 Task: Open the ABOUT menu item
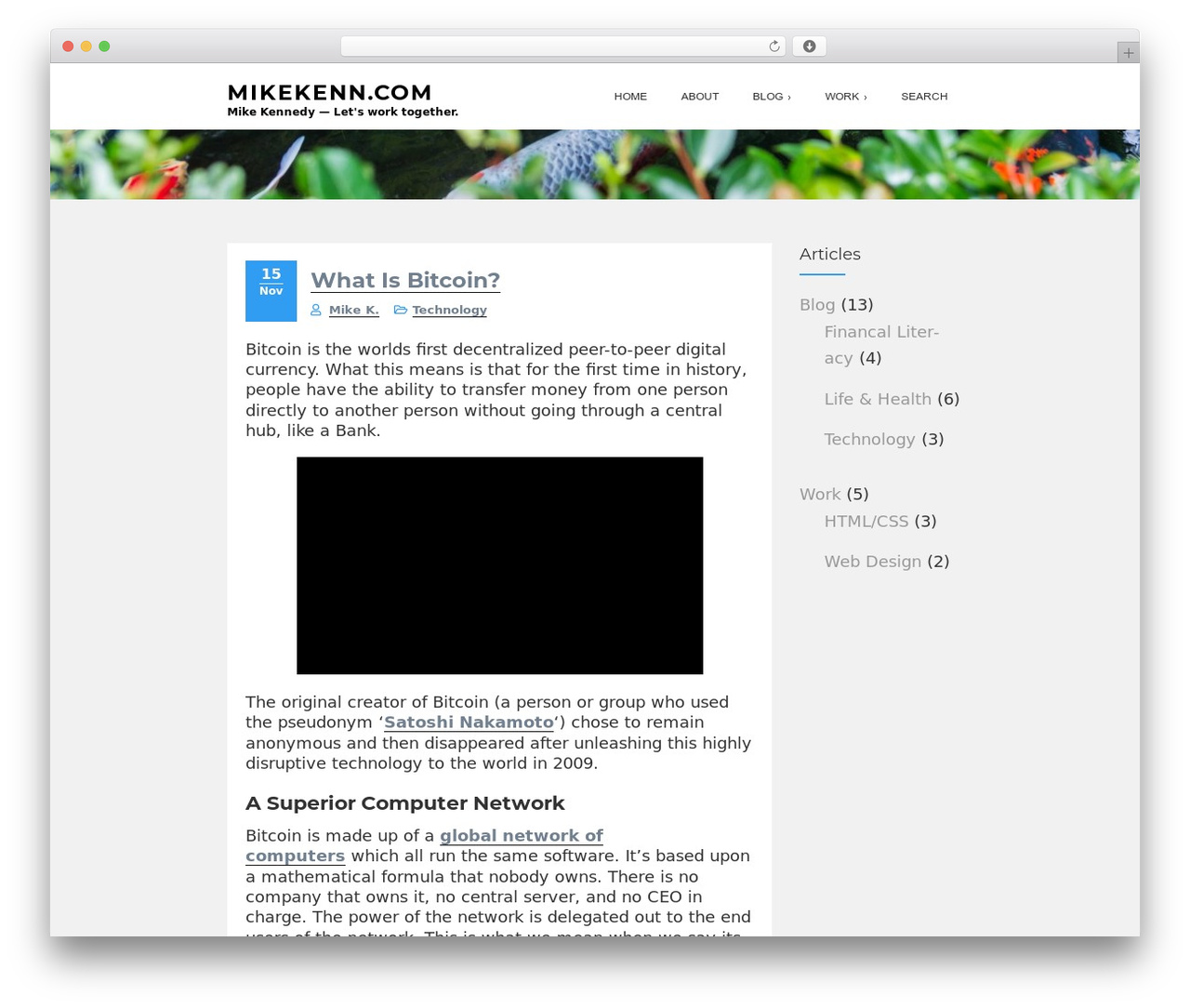point(699,97)
